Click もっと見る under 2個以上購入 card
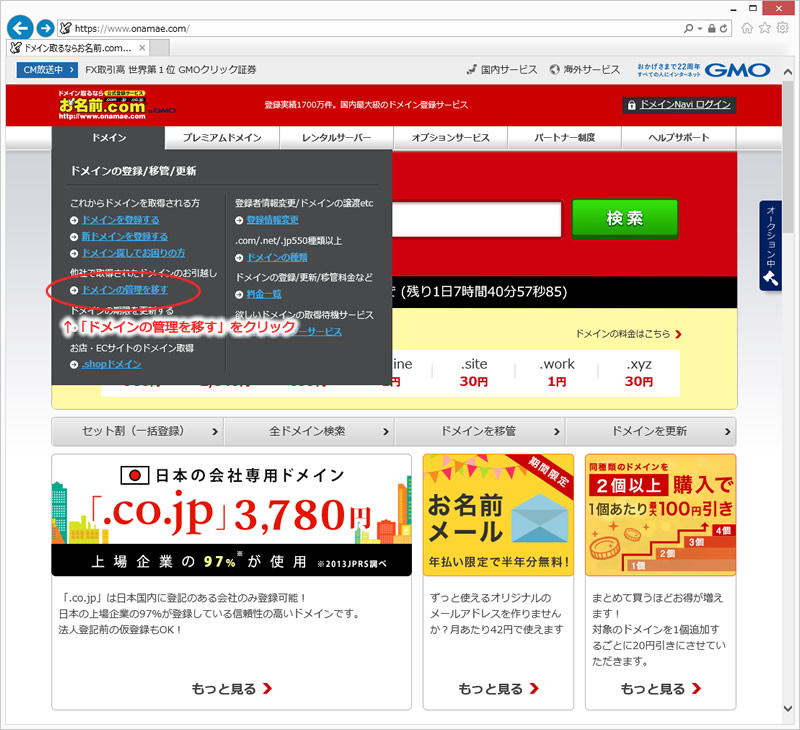The width and height of the screenshot is (800, 730). point(661,689)
